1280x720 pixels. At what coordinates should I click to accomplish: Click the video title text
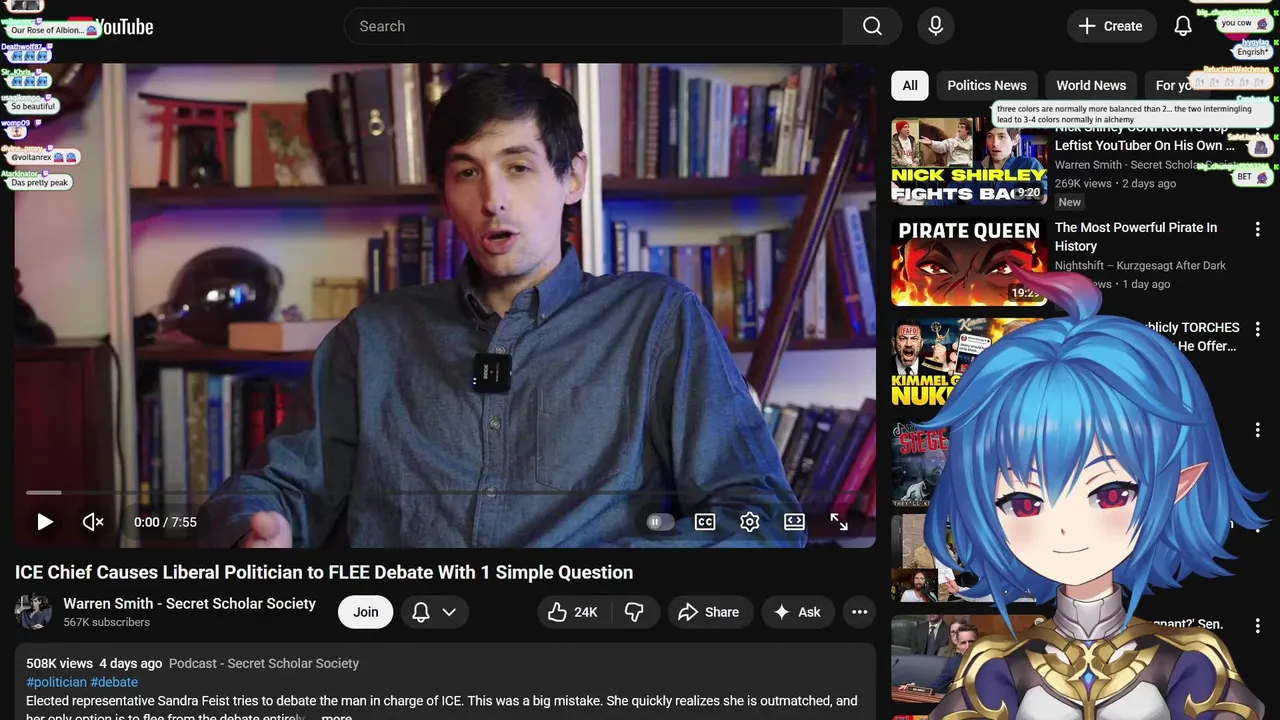point(324,572)
